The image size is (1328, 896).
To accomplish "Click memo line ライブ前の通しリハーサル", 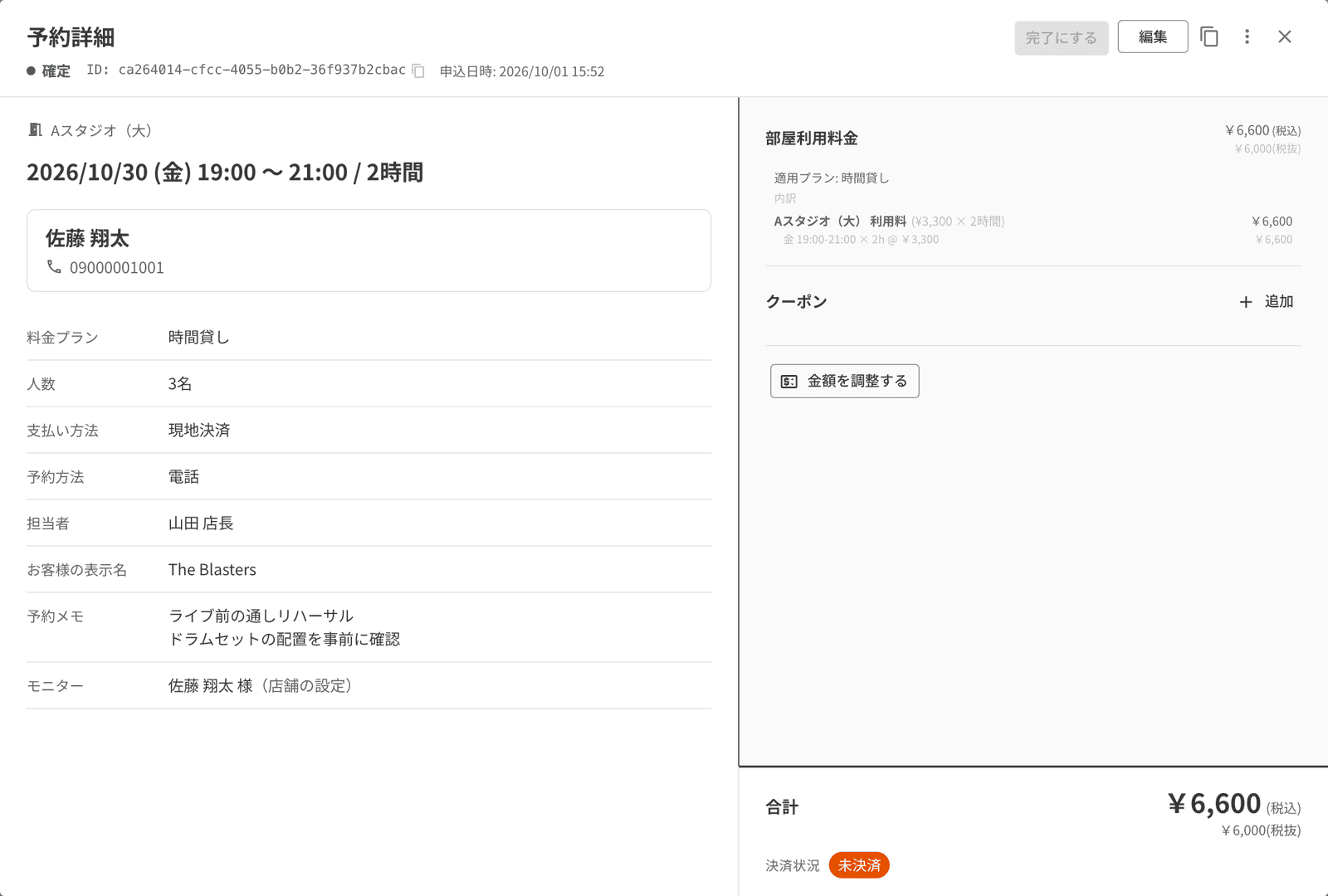I will [x=261, y=616].
